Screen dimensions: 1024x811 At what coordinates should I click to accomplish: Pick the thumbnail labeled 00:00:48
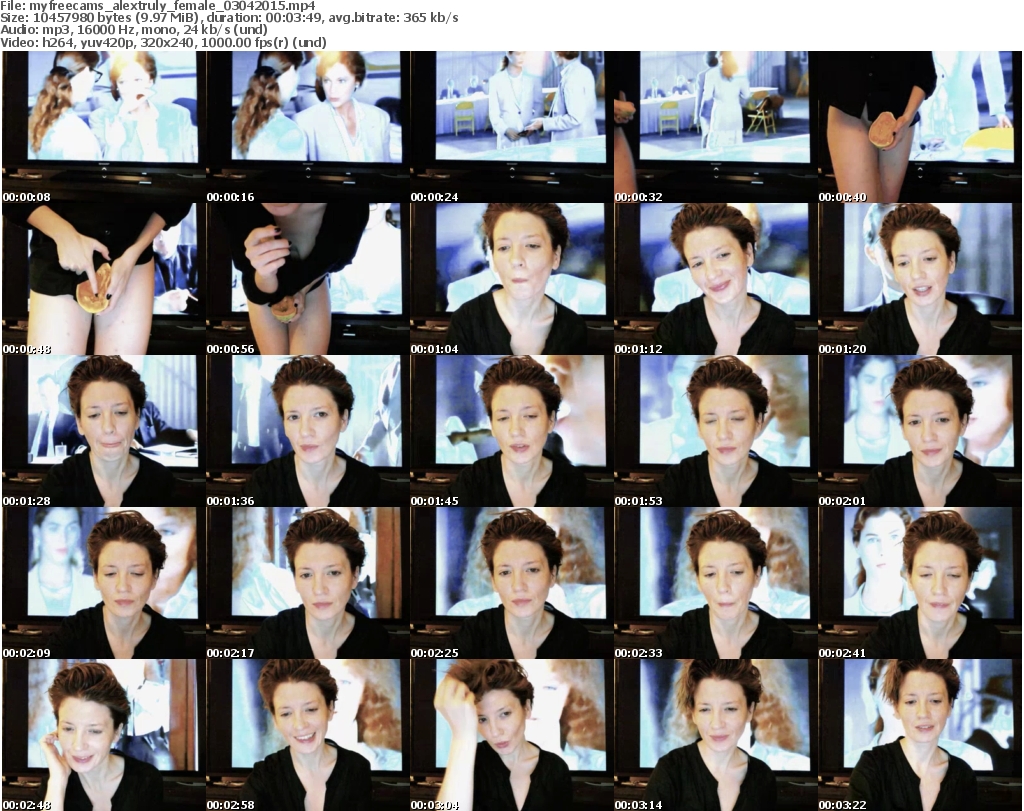pyautogui.click(x=103, y=279)
